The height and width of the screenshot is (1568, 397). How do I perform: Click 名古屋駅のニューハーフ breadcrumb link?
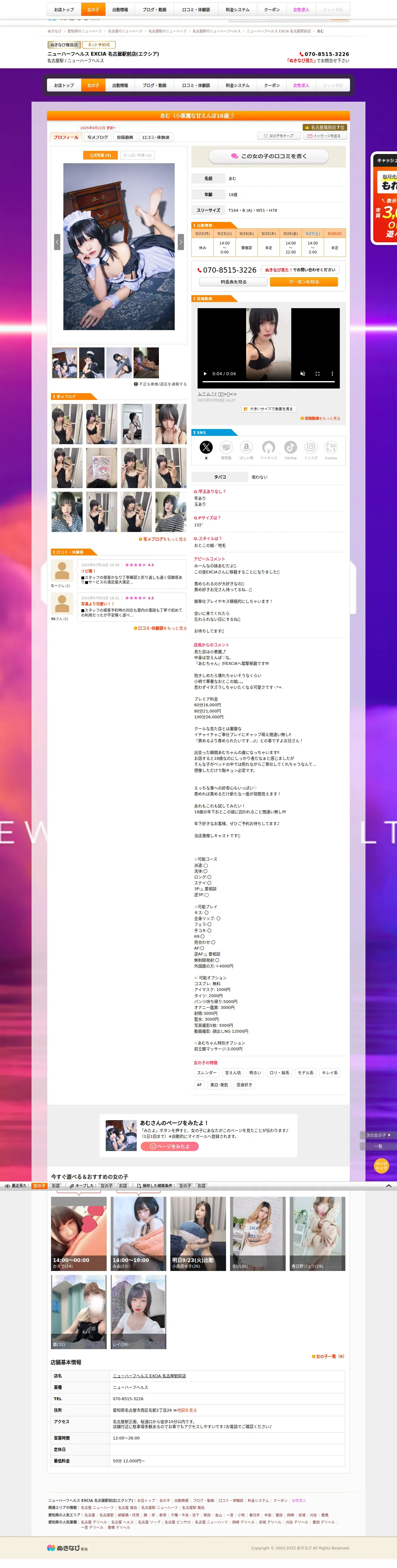[x=168, y=31]
